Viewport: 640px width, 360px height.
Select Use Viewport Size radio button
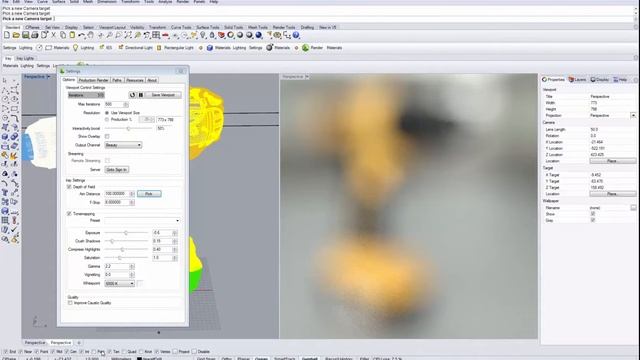coord(107,113)
